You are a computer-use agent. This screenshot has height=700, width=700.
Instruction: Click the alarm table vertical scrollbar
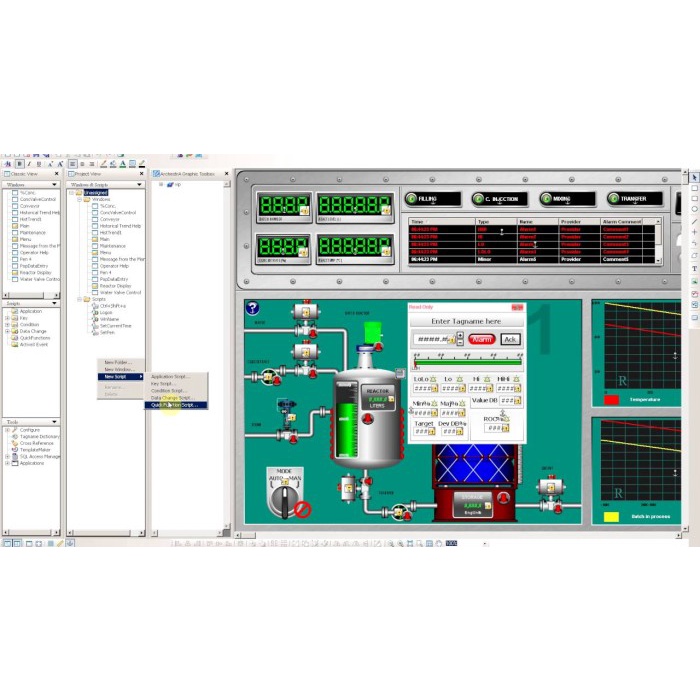658,241
